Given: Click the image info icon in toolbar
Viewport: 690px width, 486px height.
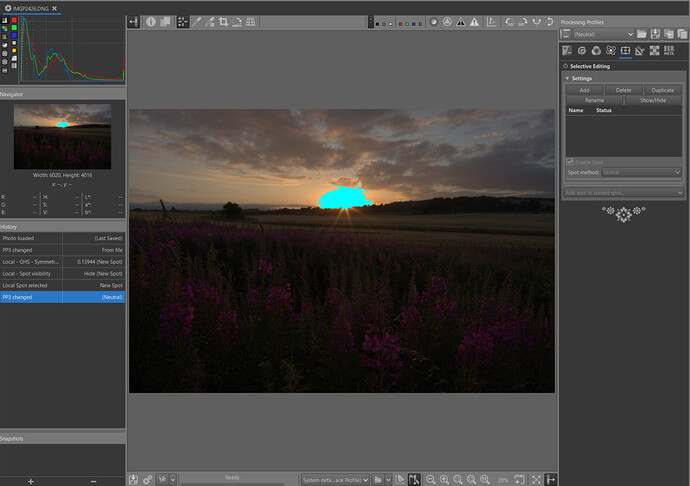Looking at the screenshot, I should point(151,21).
